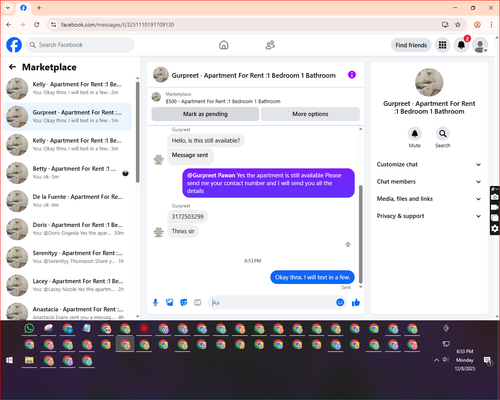Open WhatsApp from the taskbar

point(29,329)
